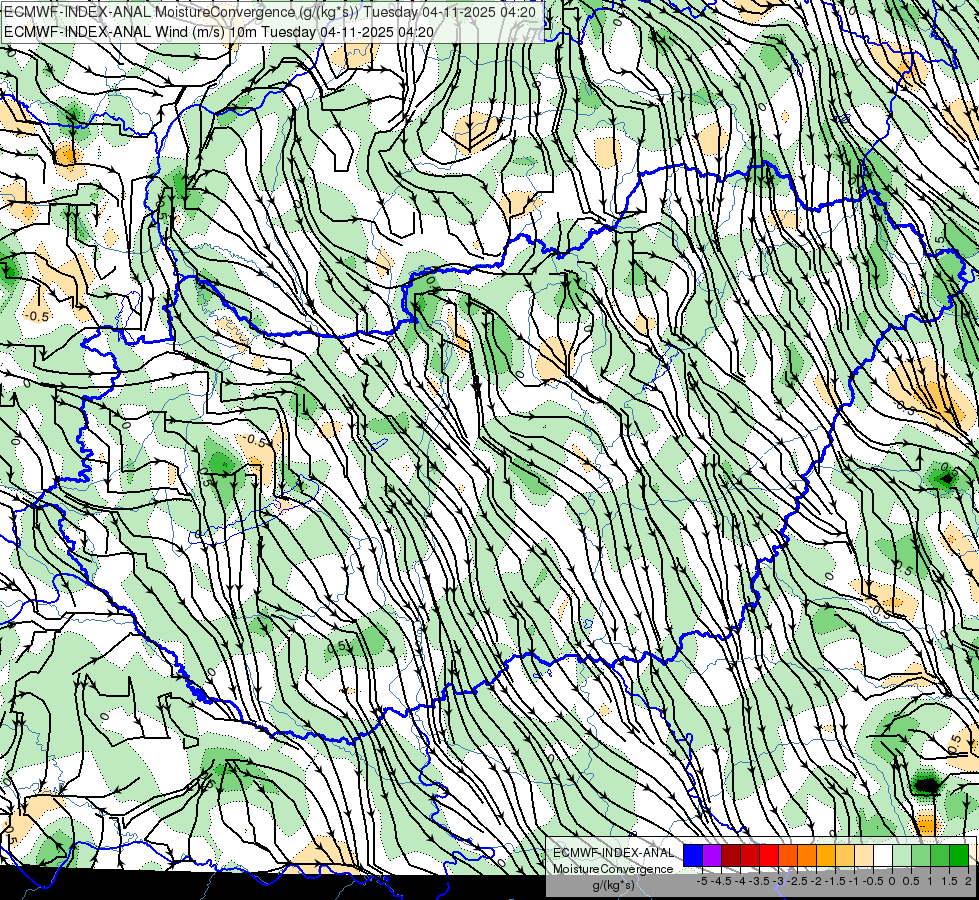Viewport: 979px width, 900px height.
Task: Select legend swatch between -2 and -1.5
Action: pos(826,856)
